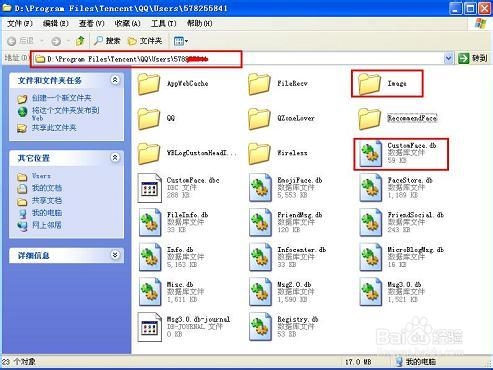Viewport: 493px width, 370px height.
Task: Collapse the 文件和文件夹任务 panel
Action: tap(115, 80)
